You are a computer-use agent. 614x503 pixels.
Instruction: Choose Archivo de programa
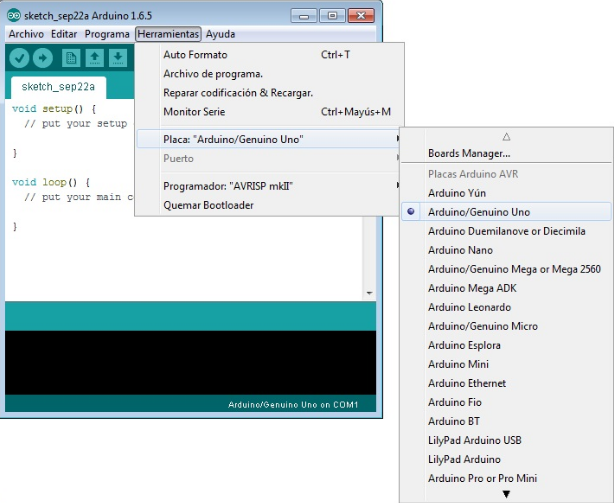click(x=269, y=74)
